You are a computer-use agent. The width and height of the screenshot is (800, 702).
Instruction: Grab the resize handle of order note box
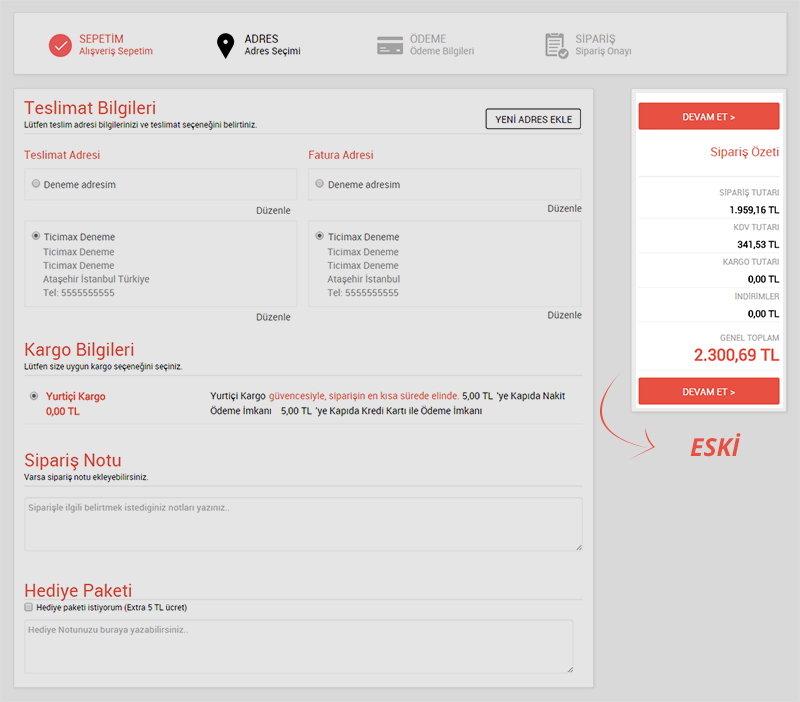(577, 546)
